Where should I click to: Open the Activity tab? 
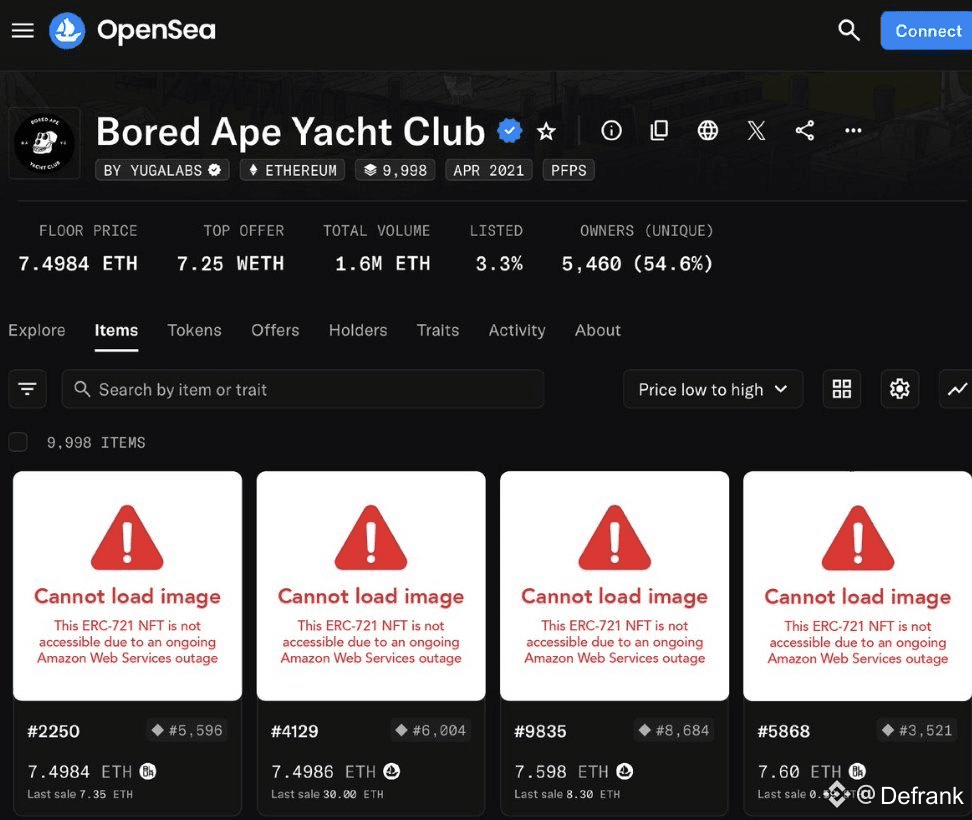[517, 330]
